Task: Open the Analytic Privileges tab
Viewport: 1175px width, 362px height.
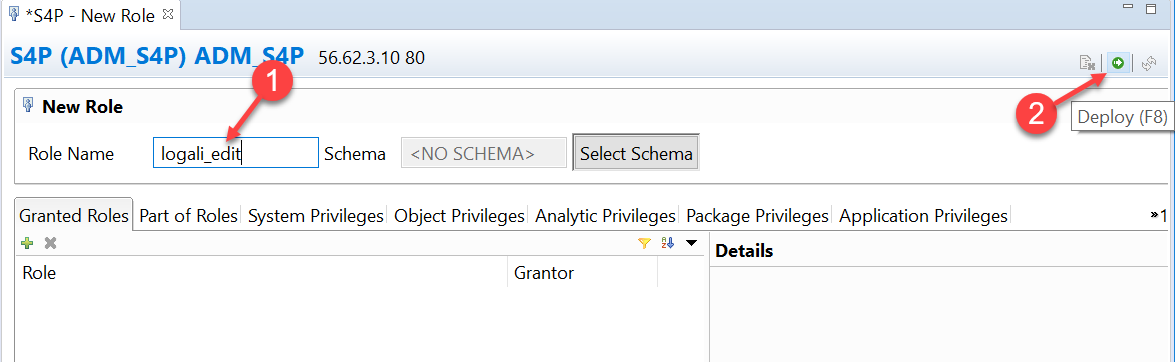Action: click(605, 216)
